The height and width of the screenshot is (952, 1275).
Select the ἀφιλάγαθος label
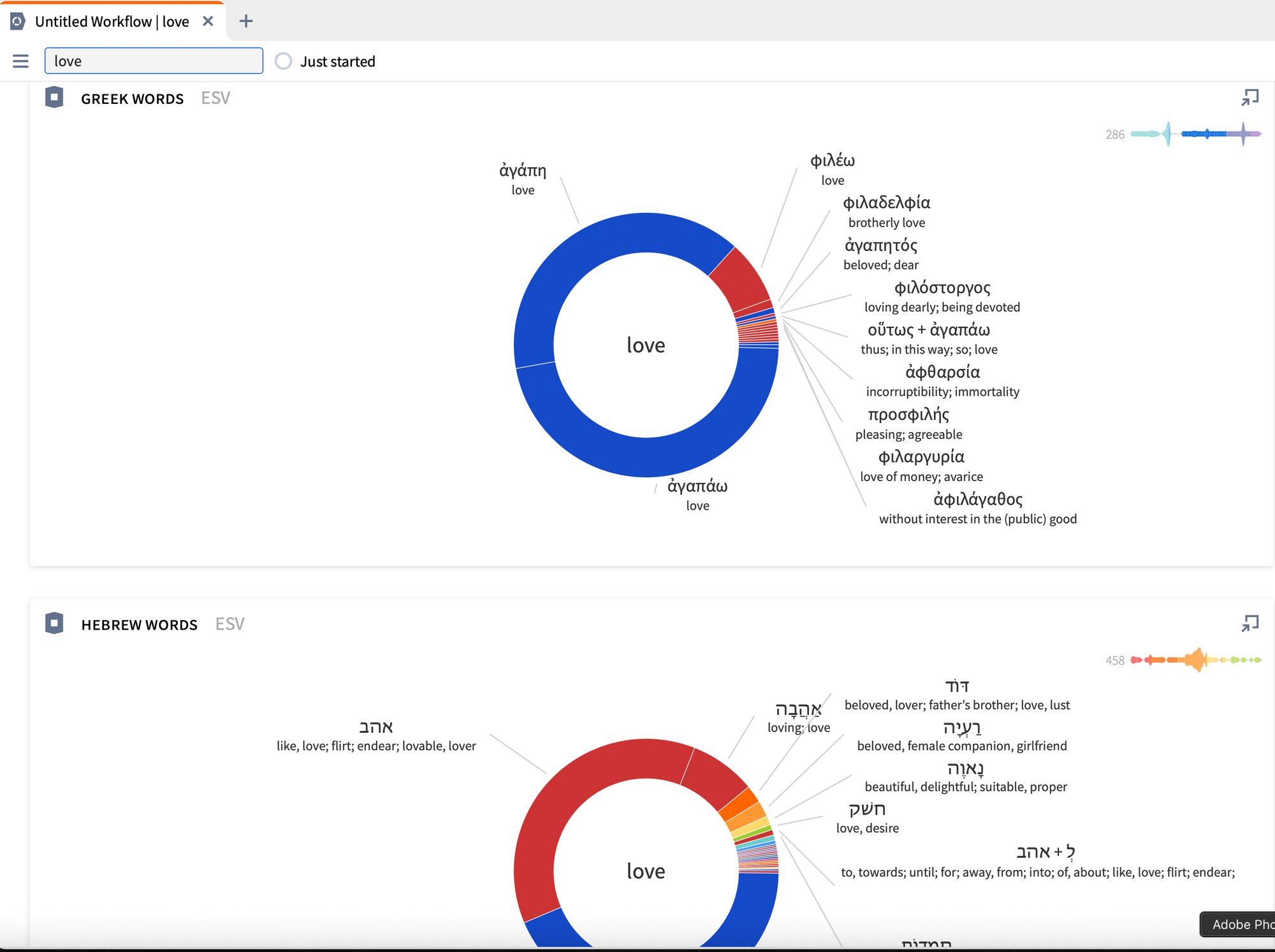point(978,508)
